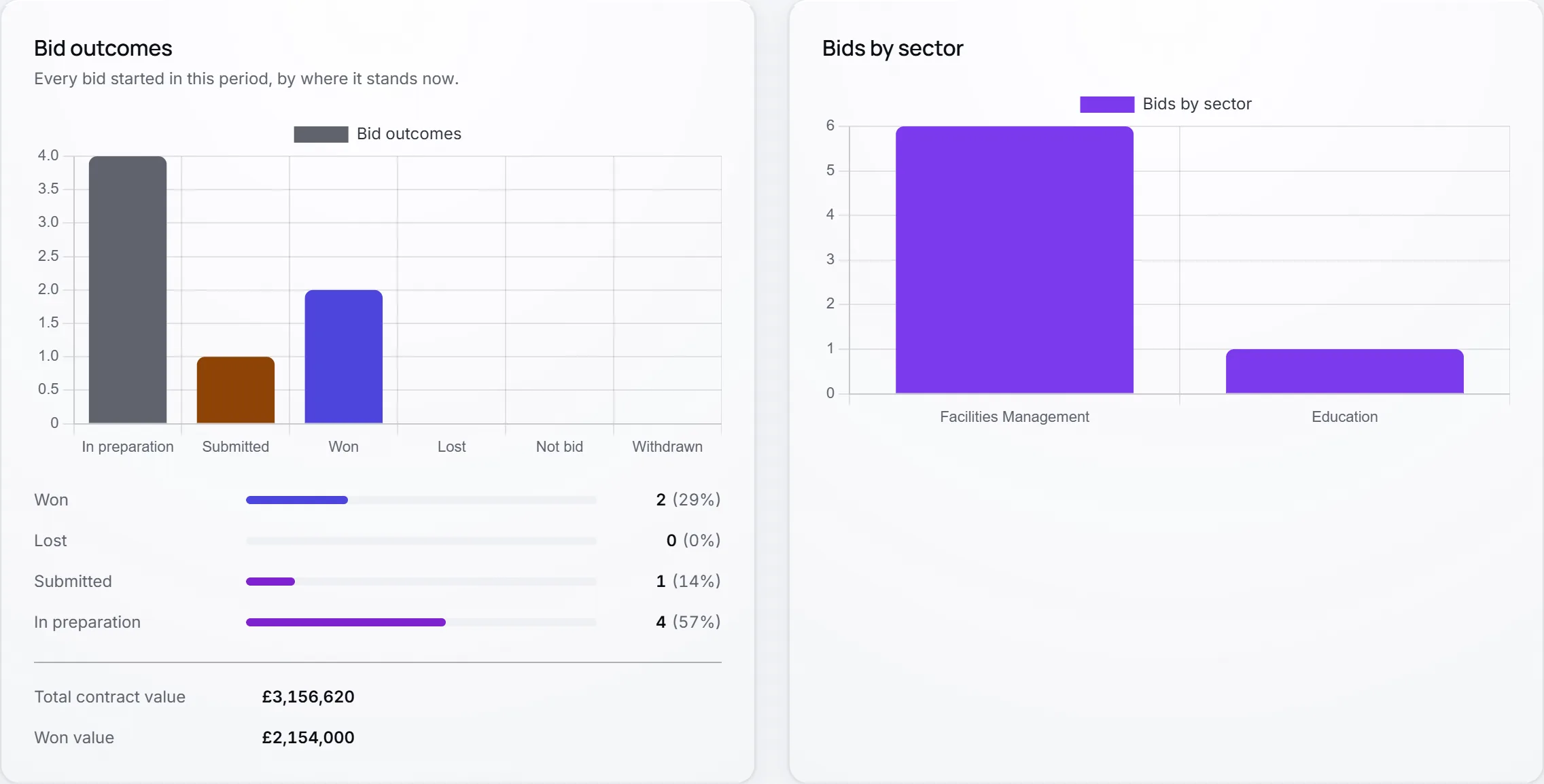Click the £3,156,620 total contract value
Screen dimensions: 1544x784
(x=309, y=697)
